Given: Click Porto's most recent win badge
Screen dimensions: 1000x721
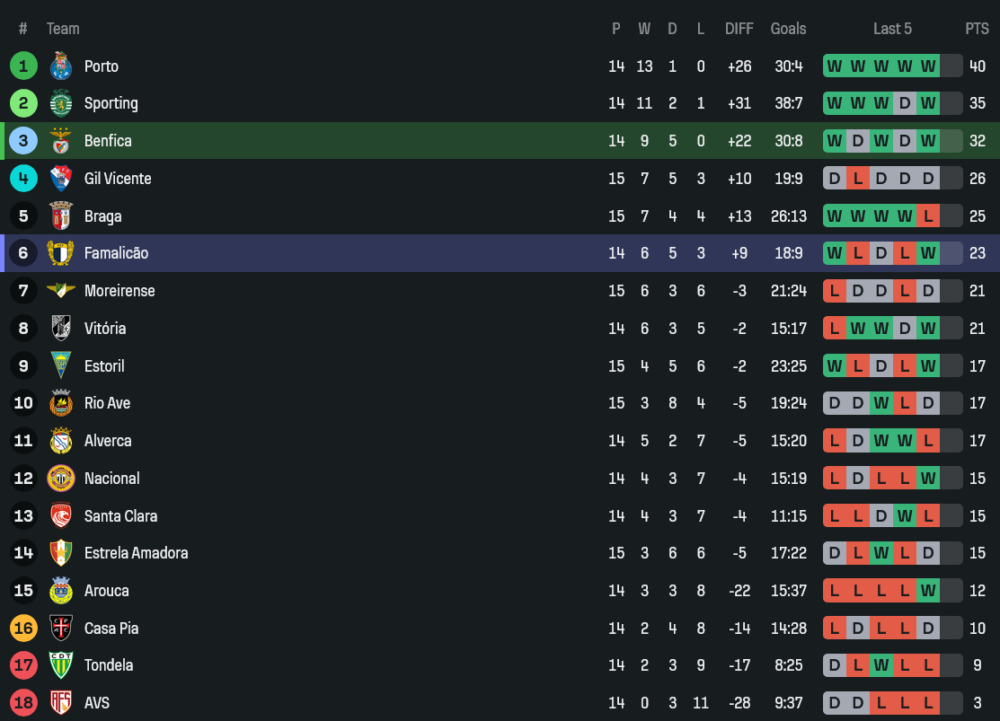Looking at the screenshot, I should (x=928, y=66).
